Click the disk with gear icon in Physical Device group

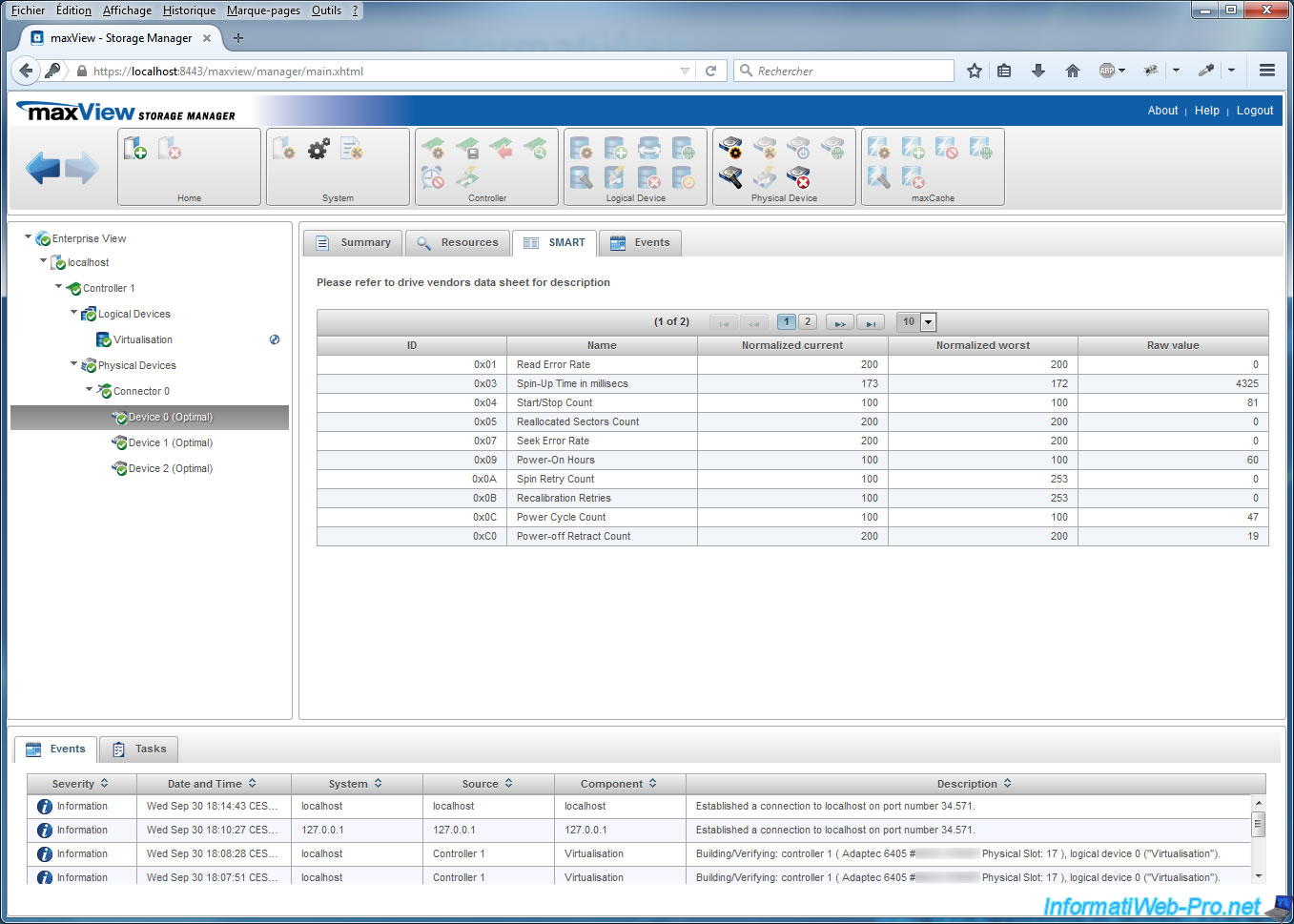(730, 148)
